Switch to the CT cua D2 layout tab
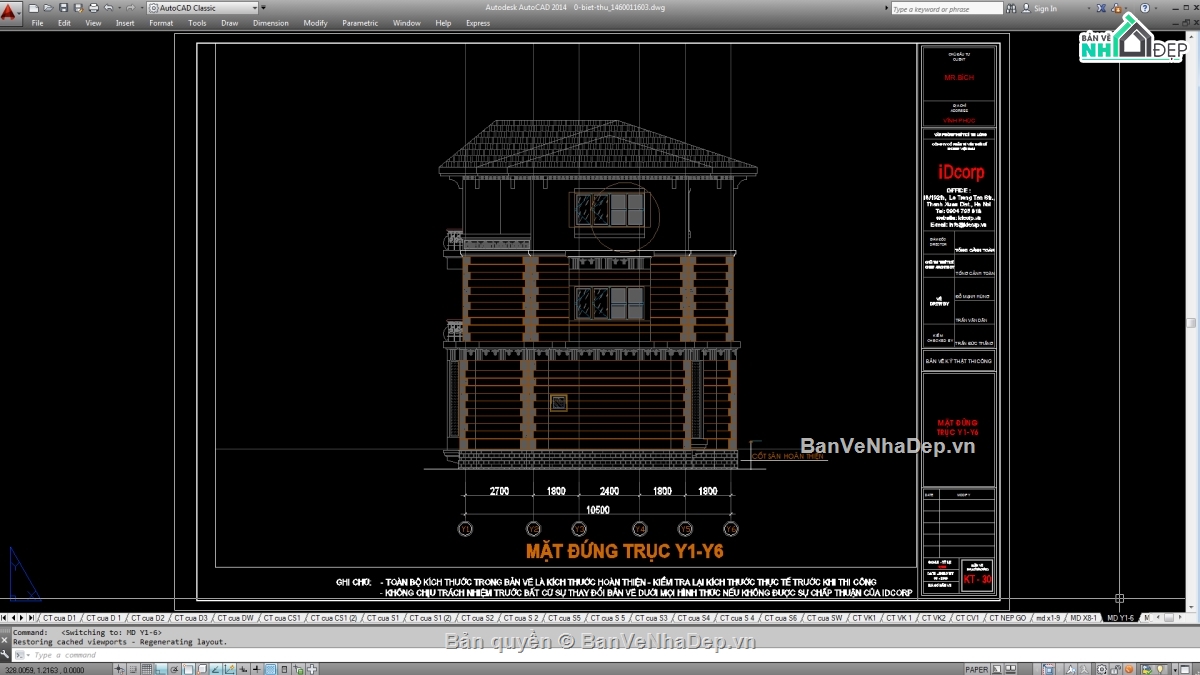 pos(146,618)
